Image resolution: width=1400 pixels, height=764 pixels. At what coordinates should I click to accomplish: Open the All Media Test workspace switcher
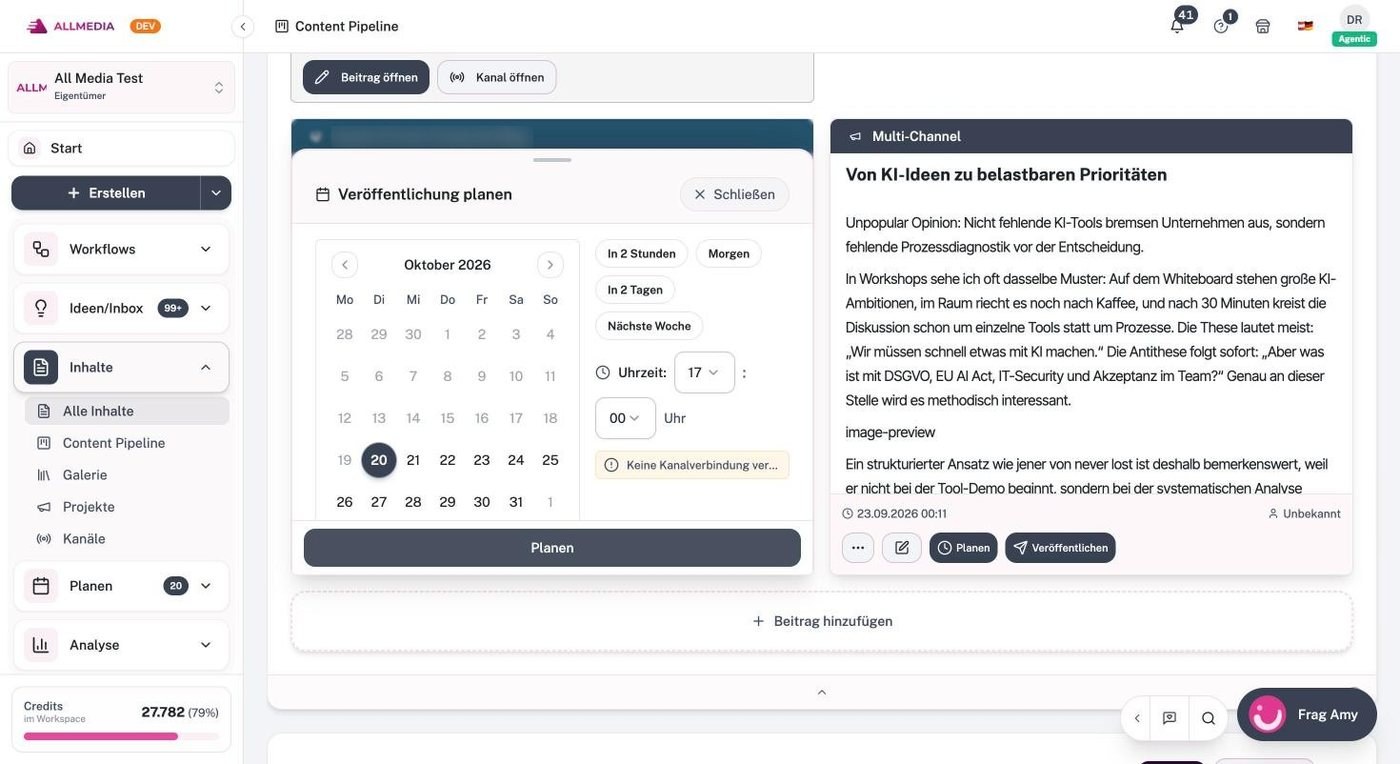click(x=122, y=87)
